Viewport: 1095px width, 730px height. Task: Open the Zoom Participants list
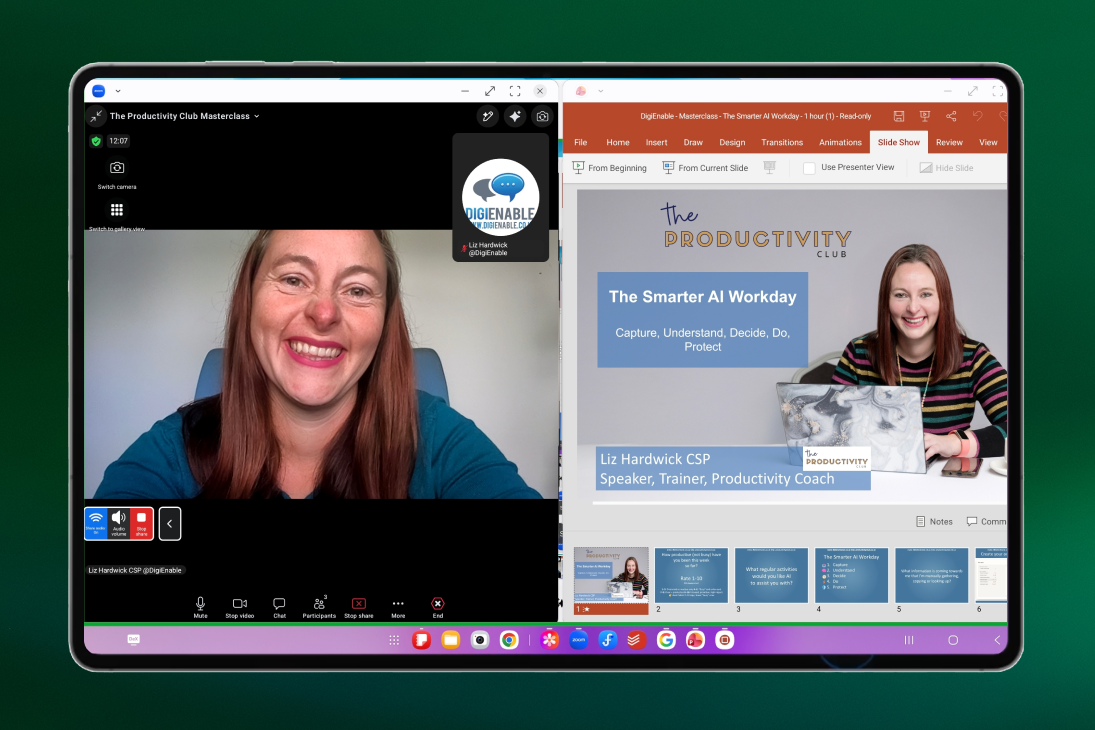tap(319, 608)
